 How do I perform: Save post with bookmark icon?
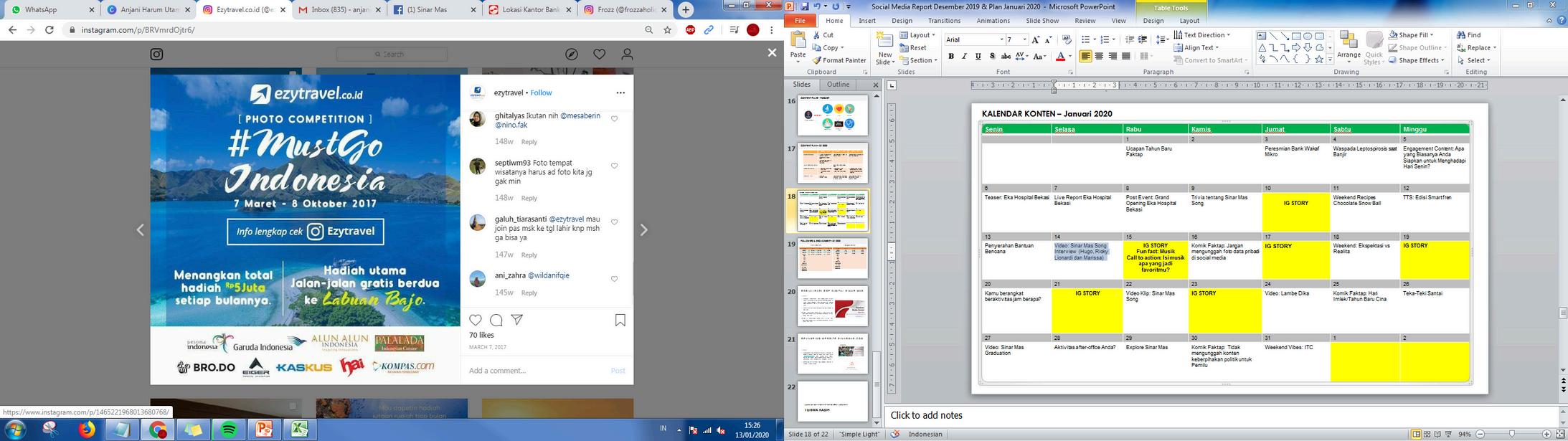pos(620,321)
